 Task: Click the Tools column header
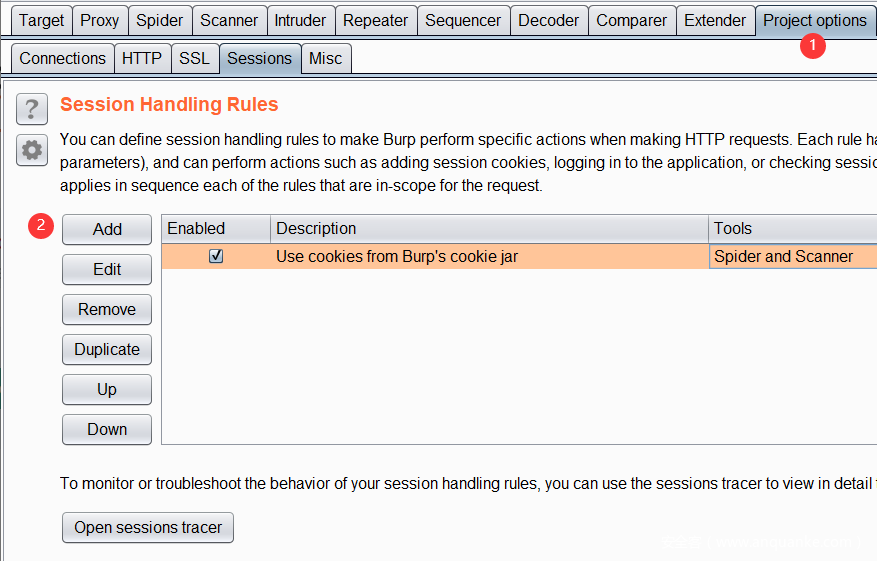(790, 229)
